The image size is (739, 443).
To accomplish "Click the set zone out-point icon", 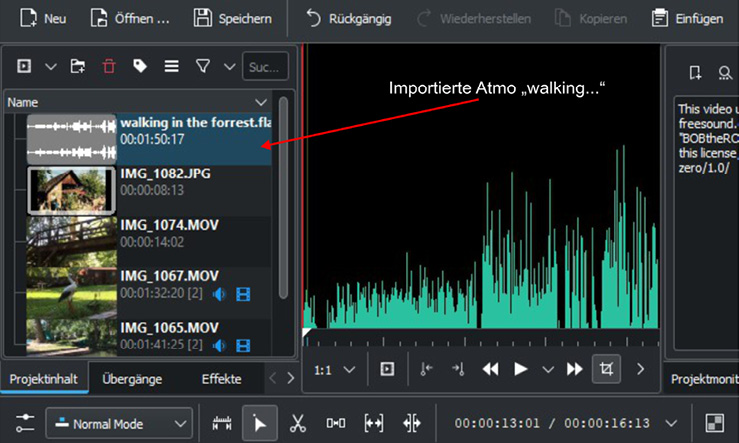I will [459, 369].
